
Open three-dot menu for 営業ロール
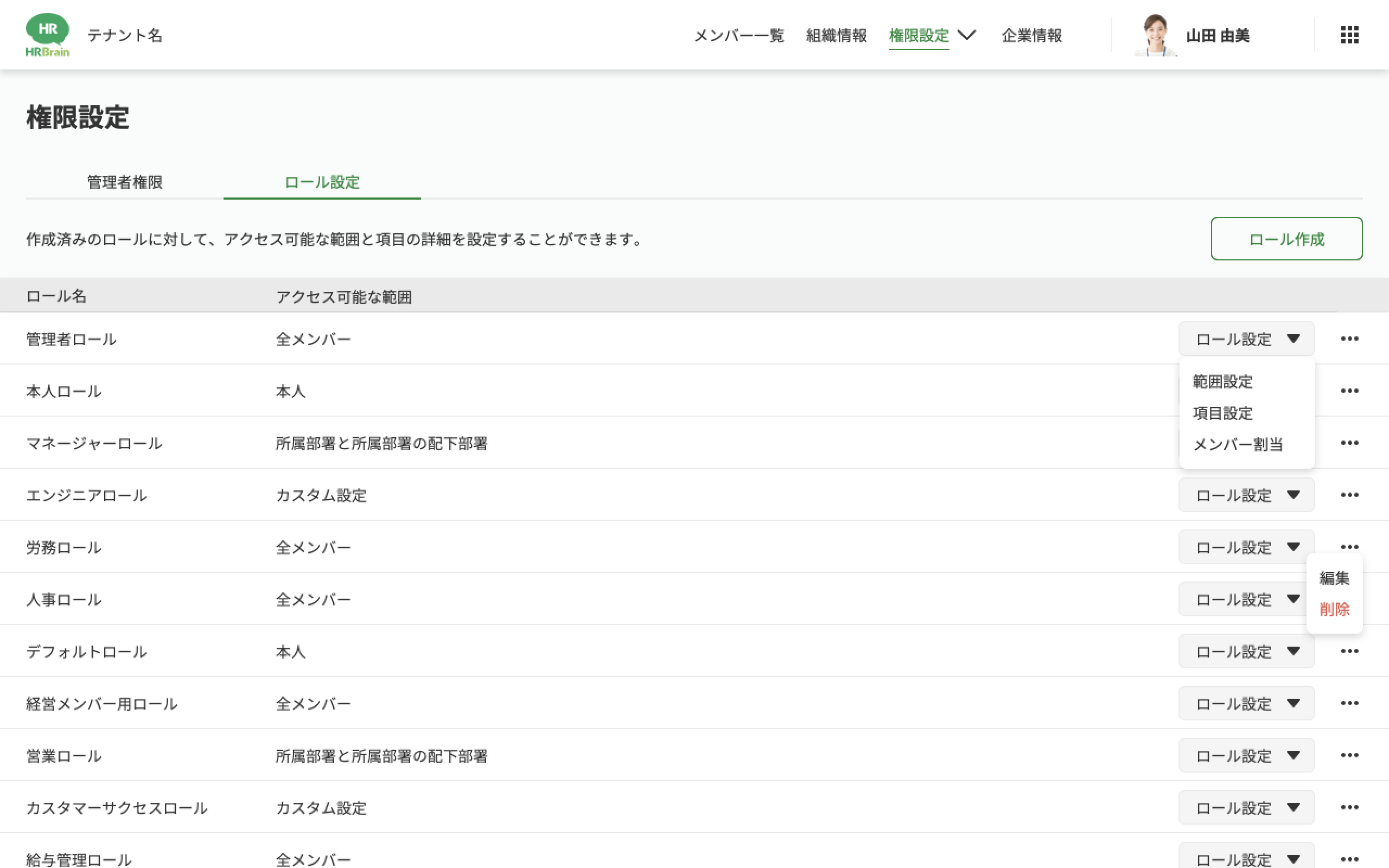click(x=1349, y=756)
